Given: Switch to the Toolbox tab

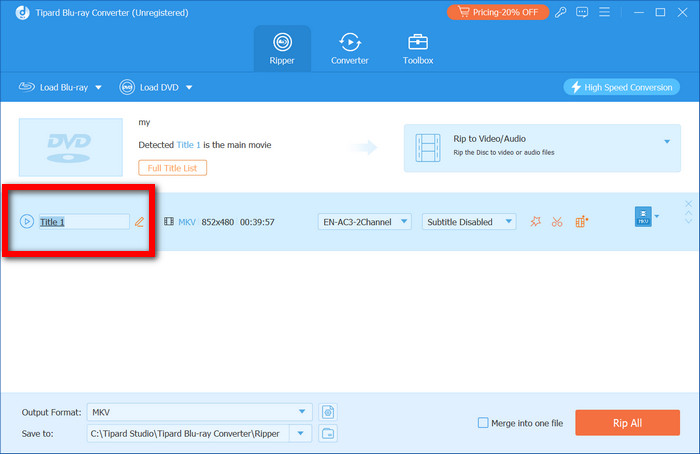Looking at the screenshot, I should 417,47.
